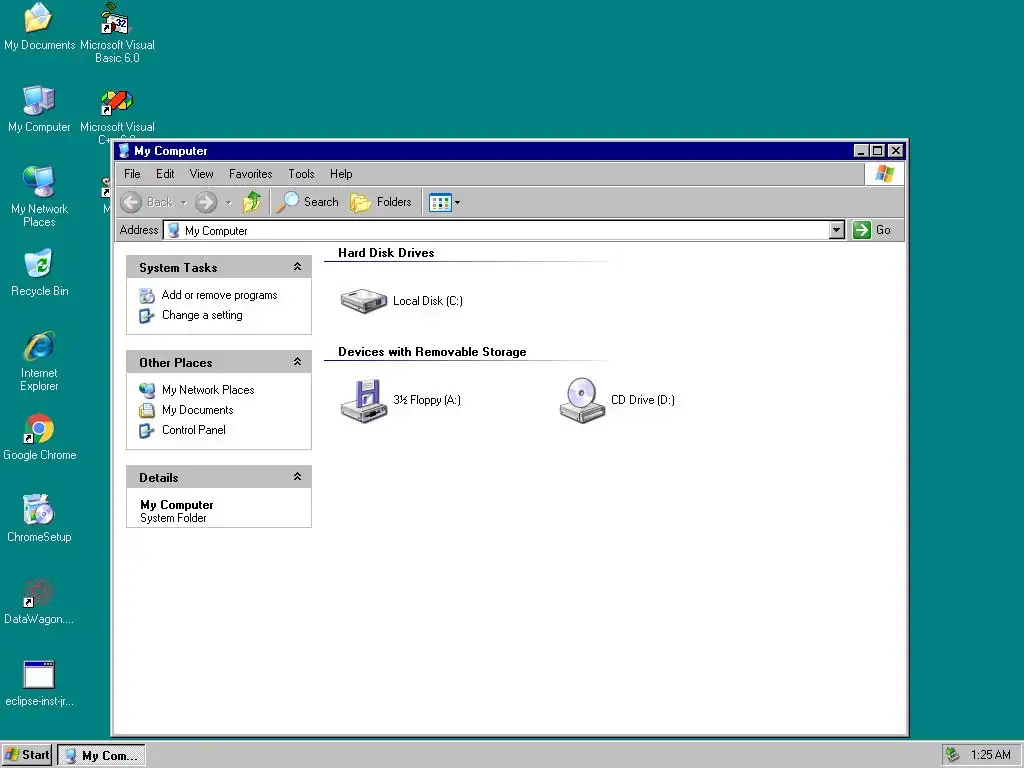The image size is (1024, 768).
Task: Open the View menu
Action: (x=201, y=174)
